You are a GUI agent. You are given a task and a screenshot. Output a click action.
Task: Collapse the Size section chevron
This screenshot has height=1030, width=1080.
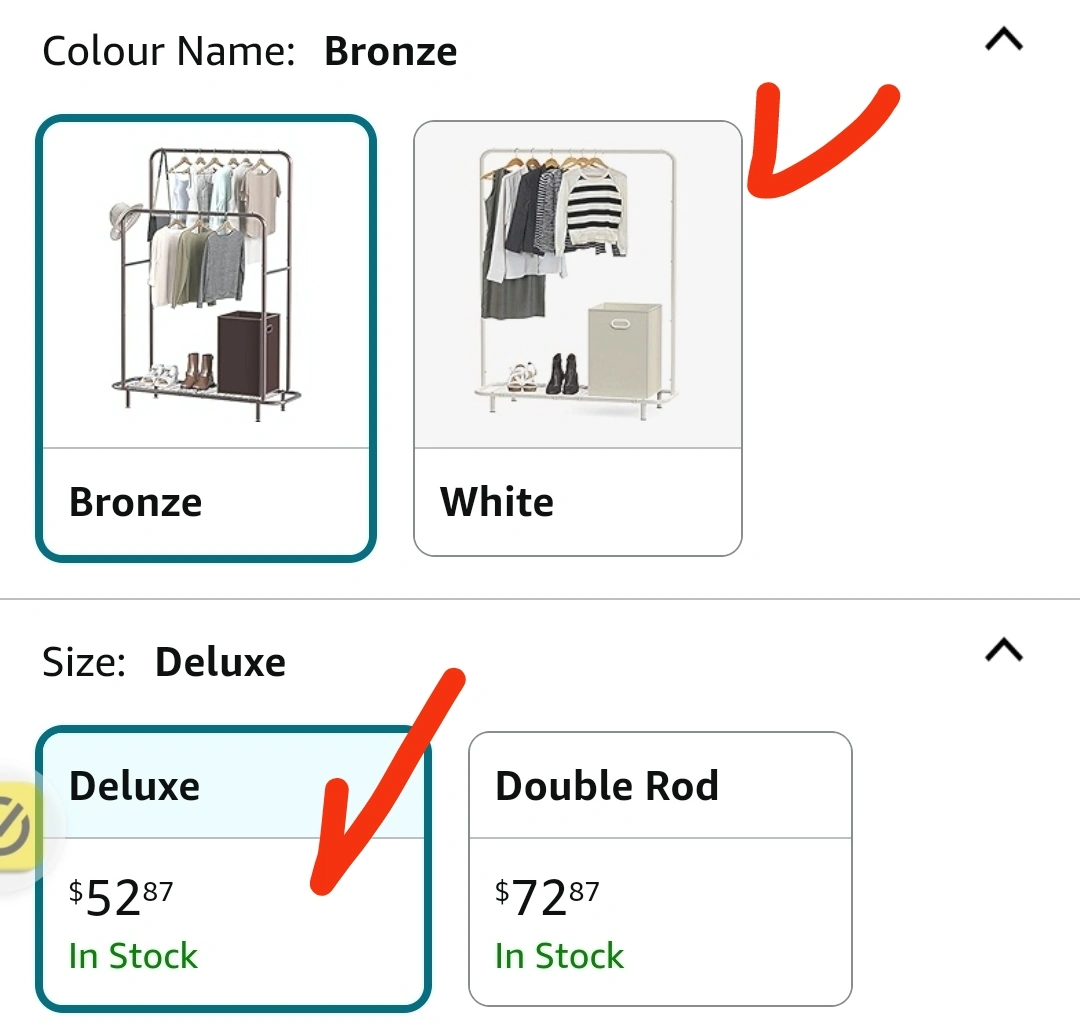coord(1004,651)
